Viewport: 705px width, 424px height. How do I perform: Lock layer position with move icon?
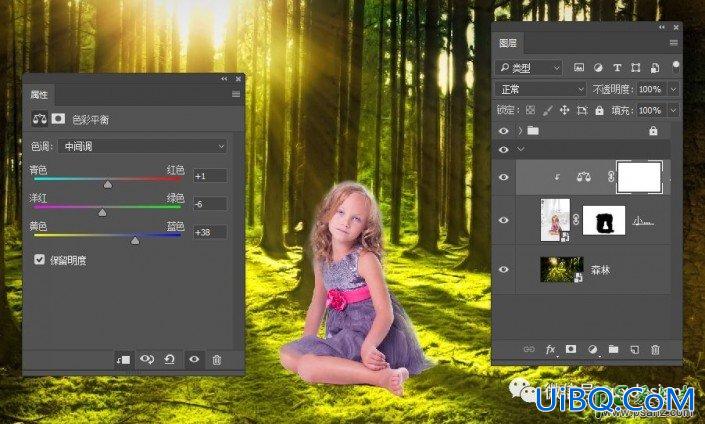coord(564,110)
